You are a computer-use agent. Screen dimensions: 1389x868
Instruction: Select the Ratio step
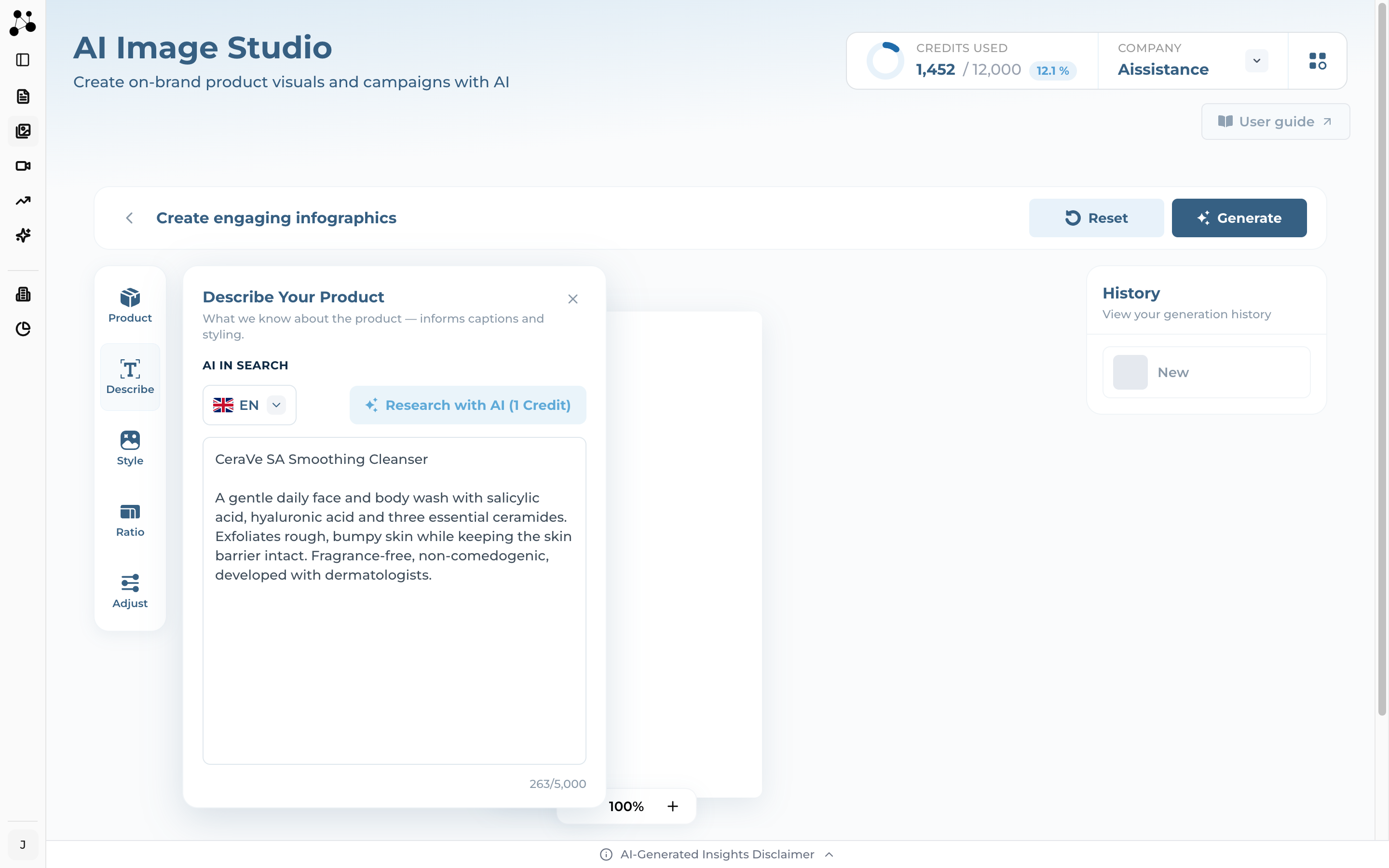pos(130,519)
